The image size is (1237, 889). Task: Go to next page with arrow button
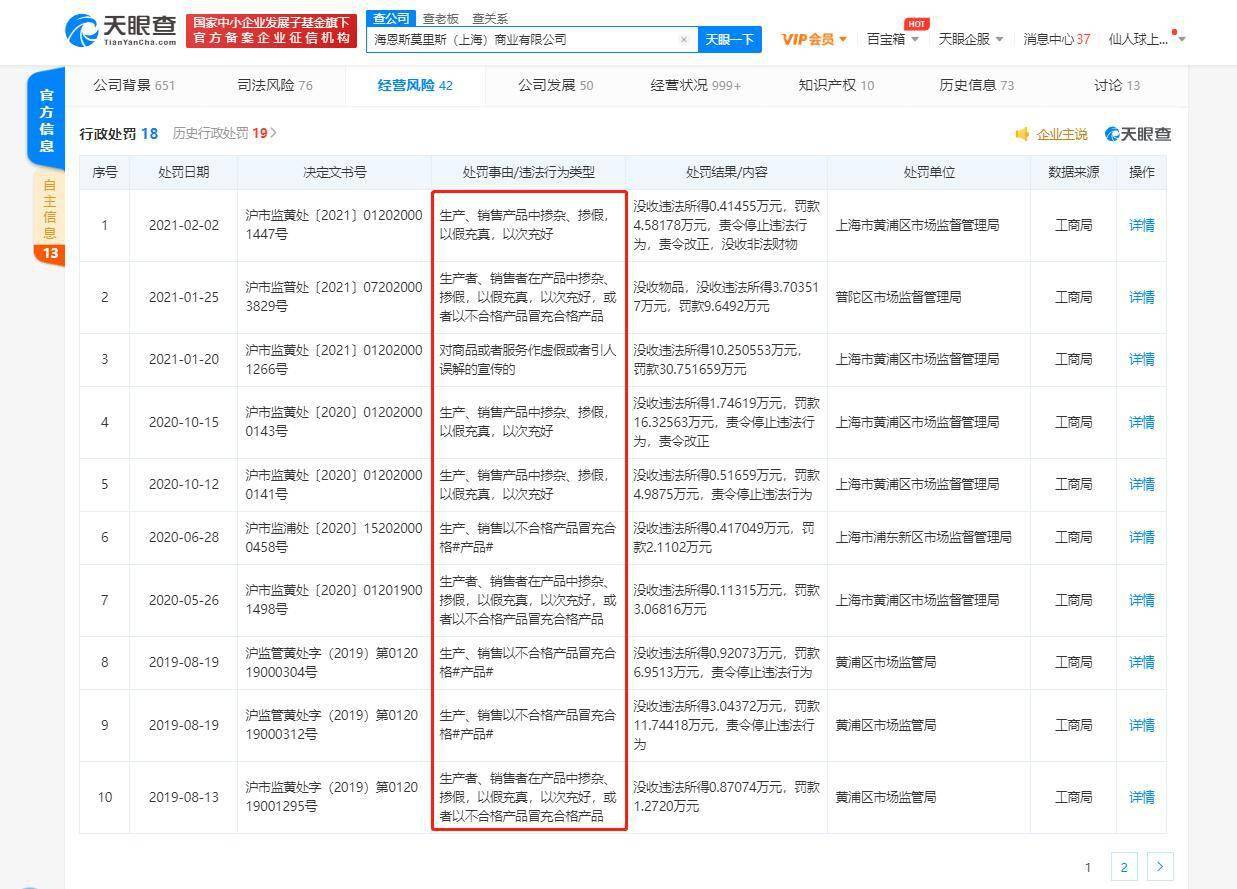point(1160,867)
